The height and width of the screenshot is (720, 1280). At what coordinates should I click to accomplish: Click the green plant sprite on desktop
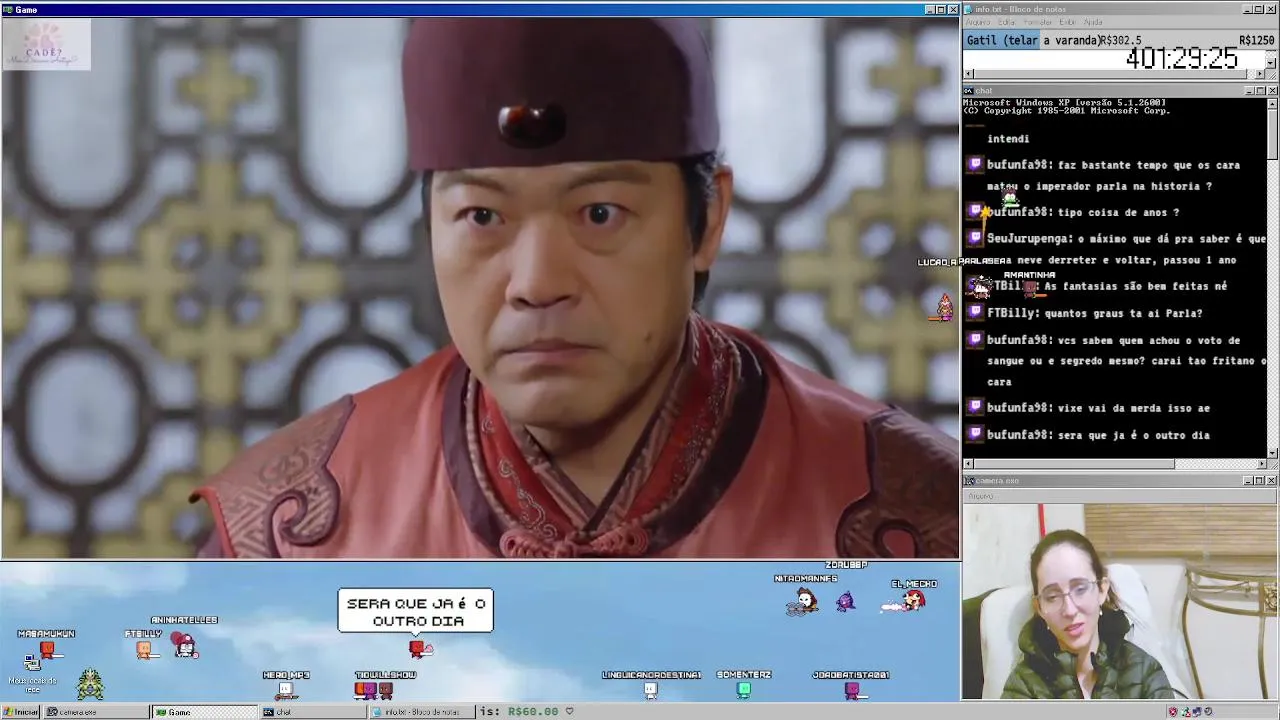click(90, 684)
